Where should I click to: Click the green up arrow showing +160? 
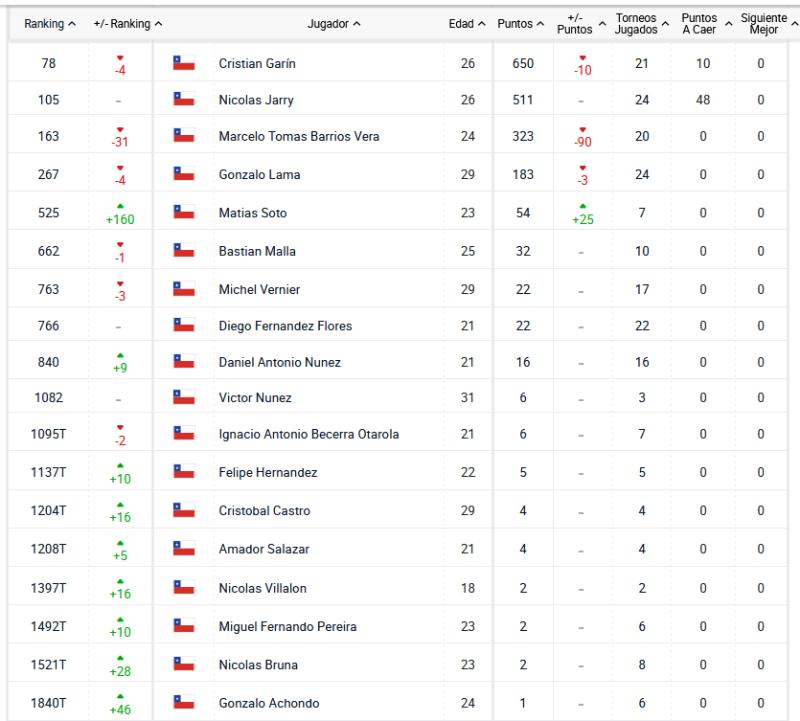click(120, 213)
